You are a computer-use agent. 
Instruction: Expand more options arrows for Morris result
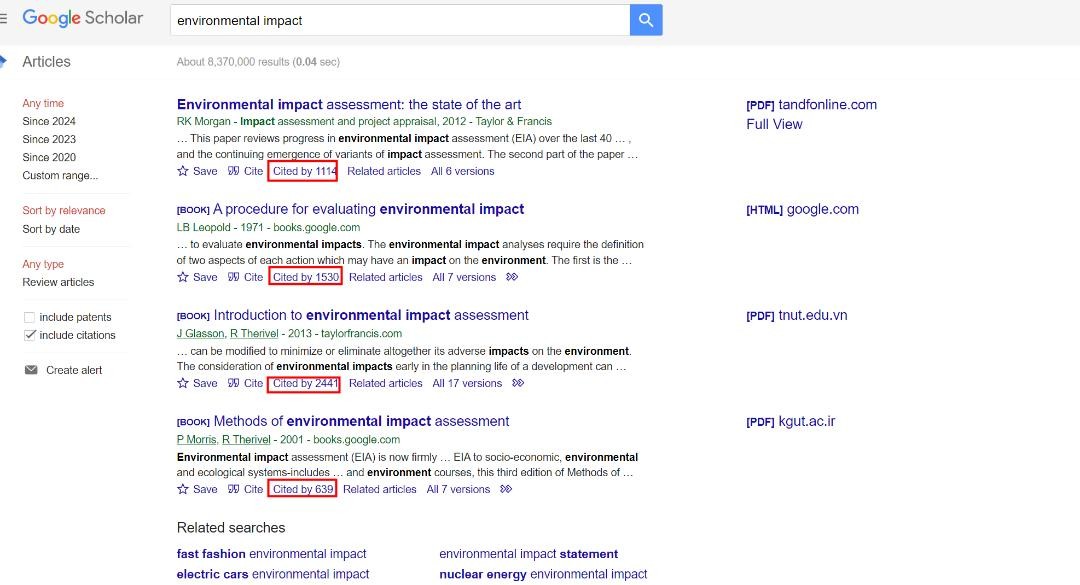(506, 489)
